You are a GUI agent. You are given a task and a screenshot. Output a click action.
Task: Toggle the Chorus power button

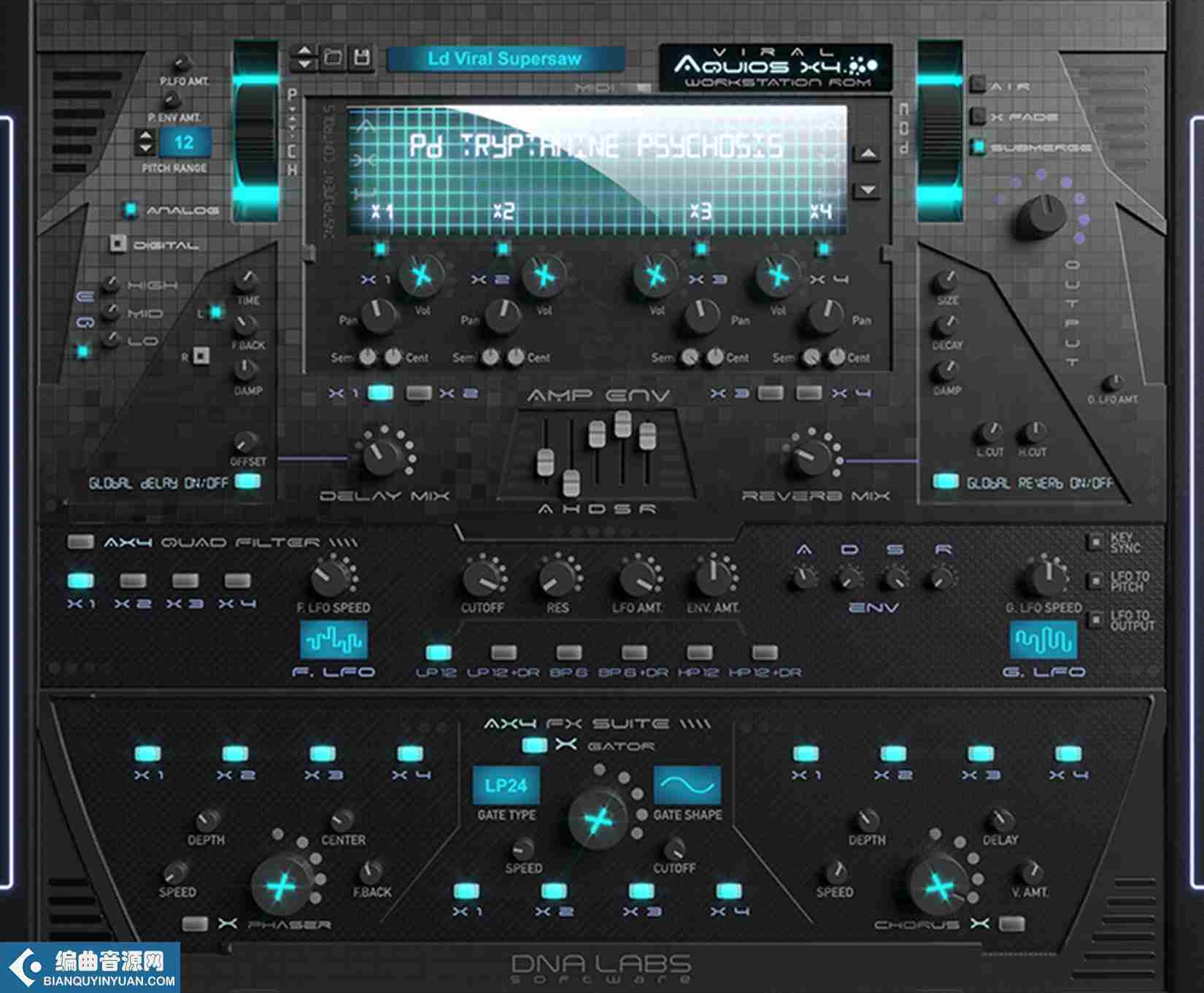[x=1011, y=924]
